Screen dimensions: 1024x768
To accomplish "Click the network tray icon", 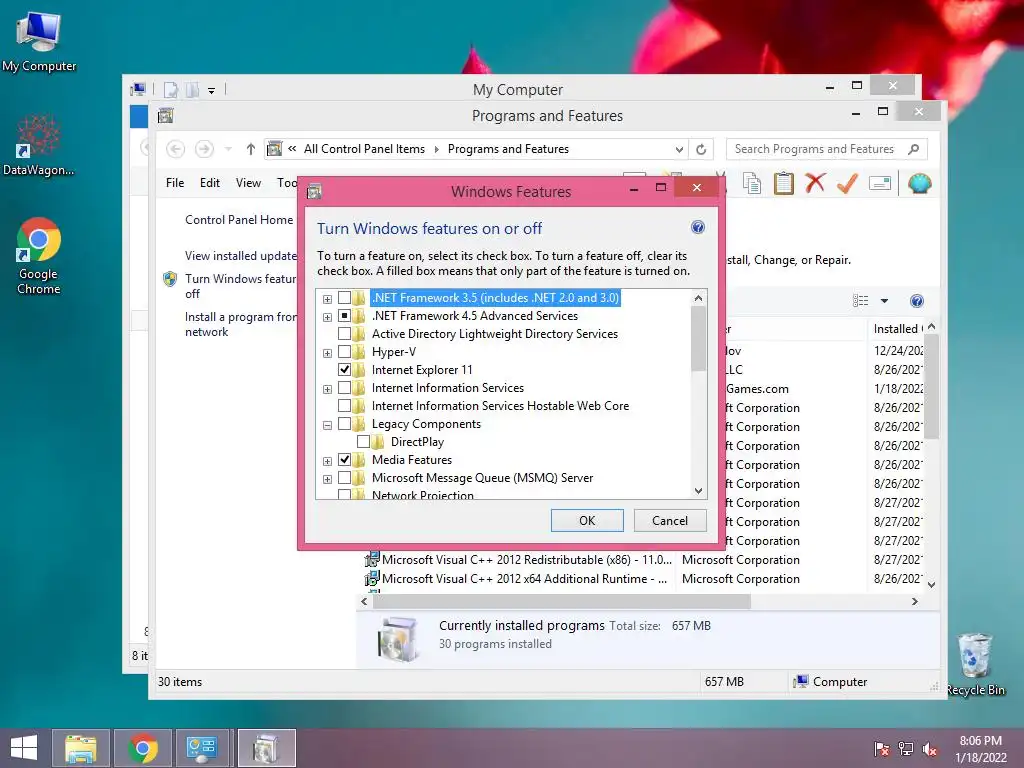I will click(x=906, y=749).
